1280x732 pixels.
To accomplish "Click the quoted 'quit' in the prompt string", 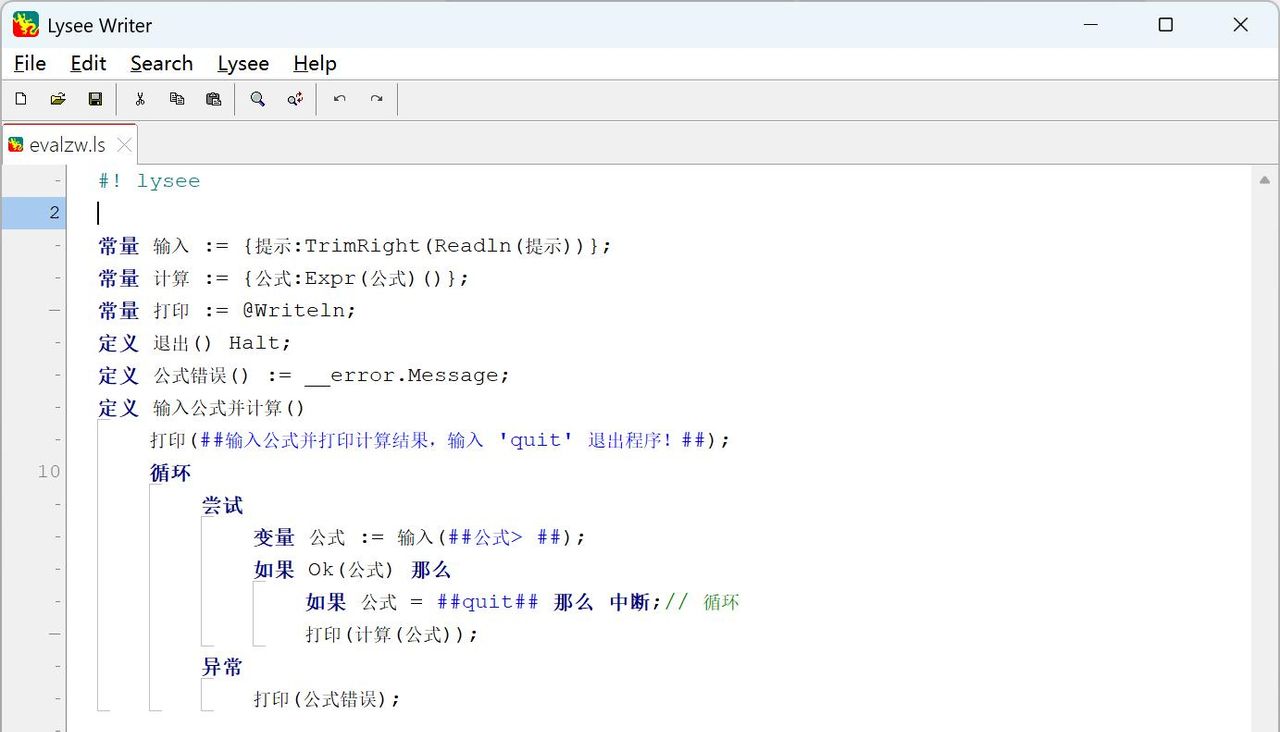I will [536, 440].
